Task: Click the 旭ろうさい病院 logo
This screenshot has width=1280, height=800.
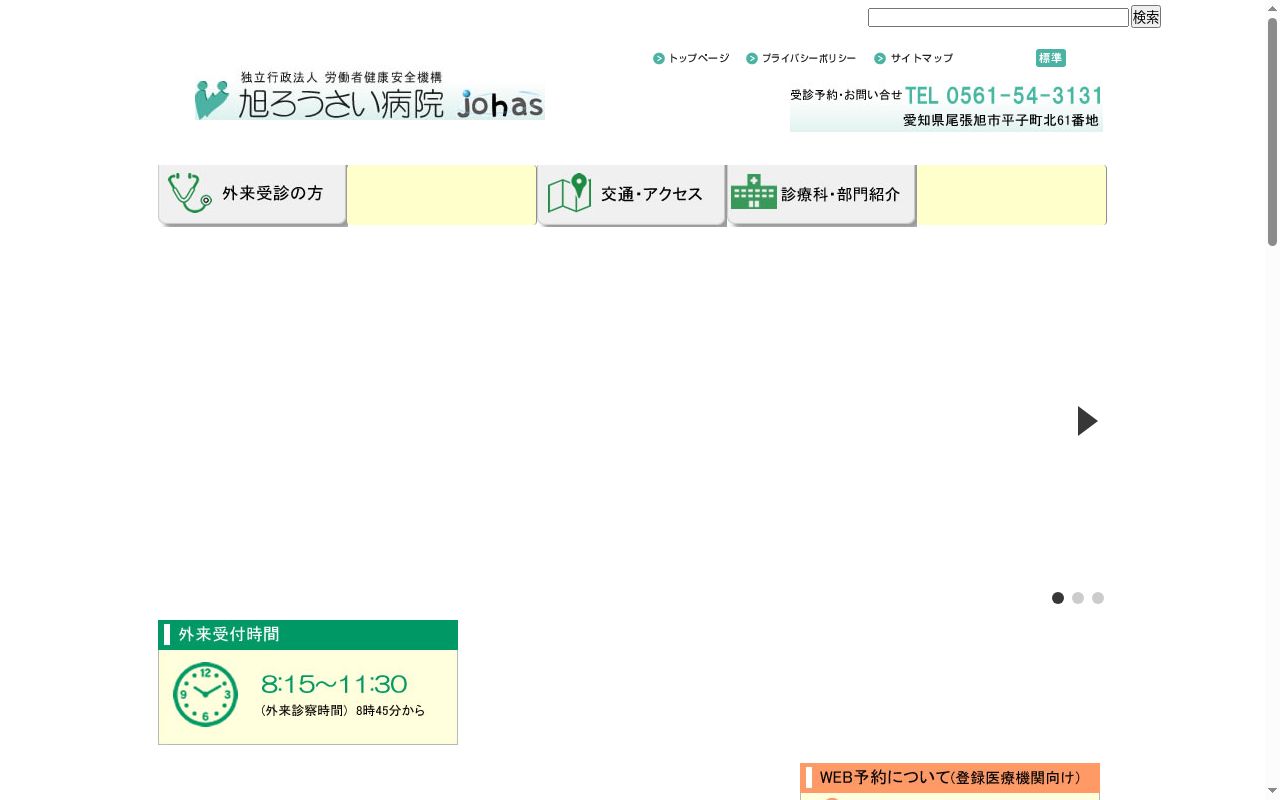Action: pyautogui.click(x=370, y=95)
